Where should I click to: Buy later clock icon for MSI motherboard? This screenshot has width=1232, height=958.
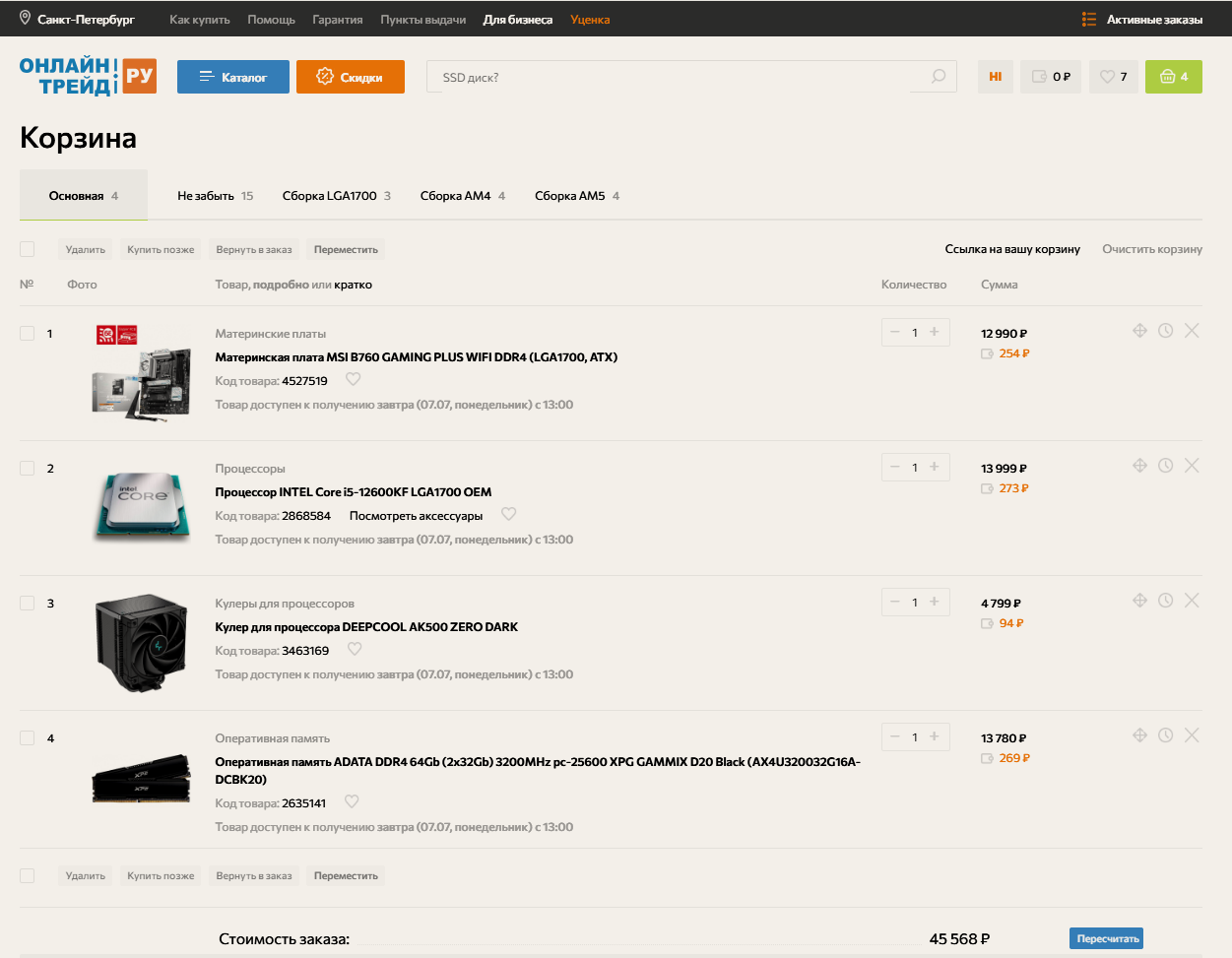coord(1165,331)
